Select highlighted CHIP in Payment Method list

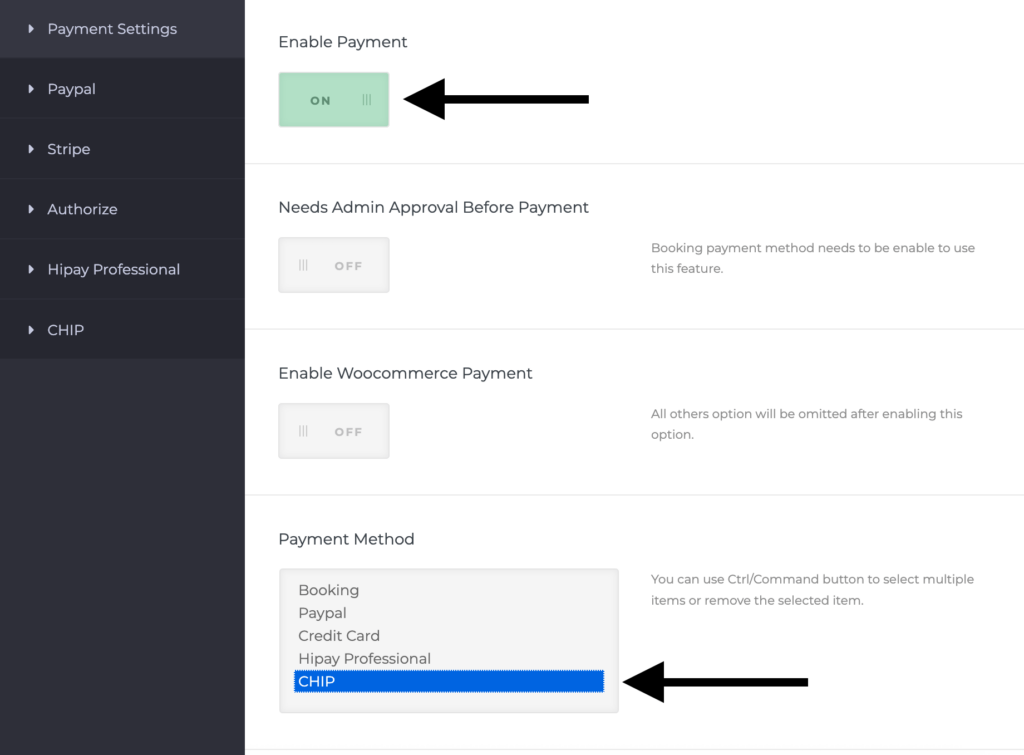pos(449,681)
